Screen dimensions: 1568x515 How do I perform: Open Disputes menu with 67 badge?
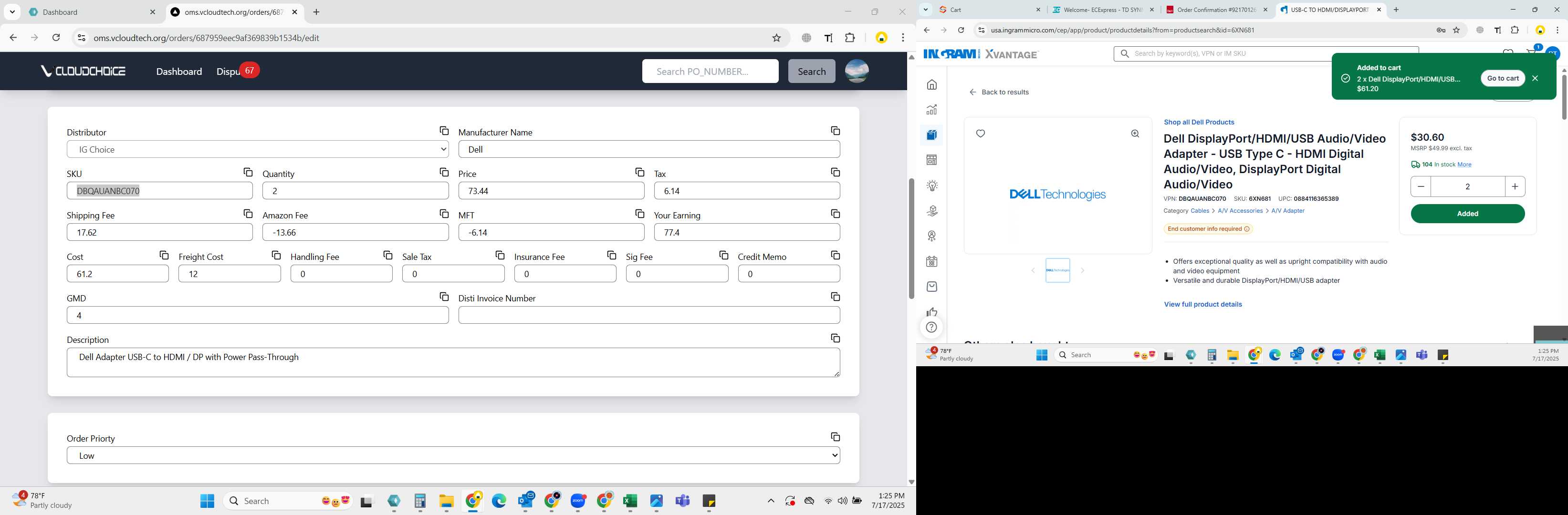tap(237, 71)
